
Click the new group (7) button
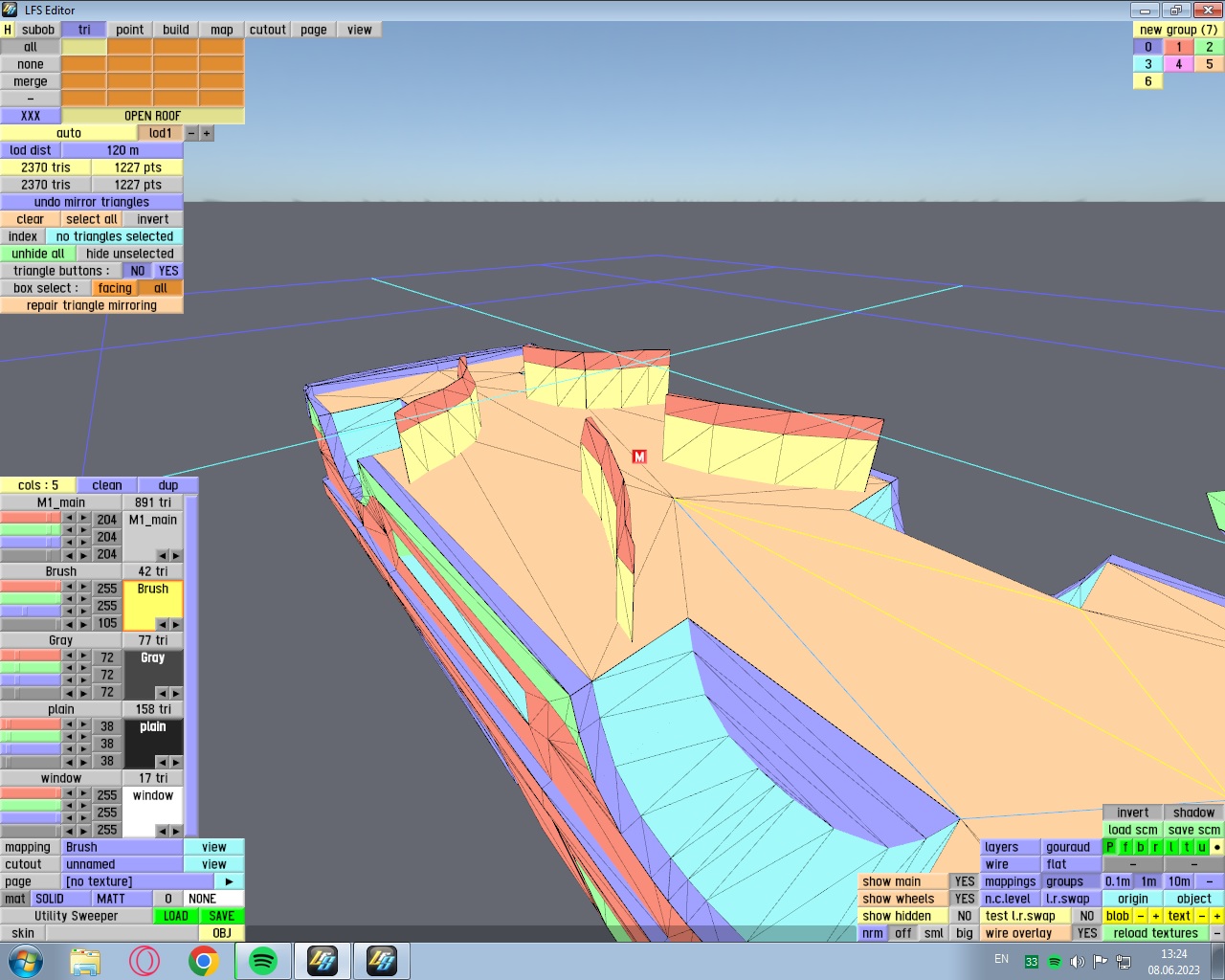1179,30
